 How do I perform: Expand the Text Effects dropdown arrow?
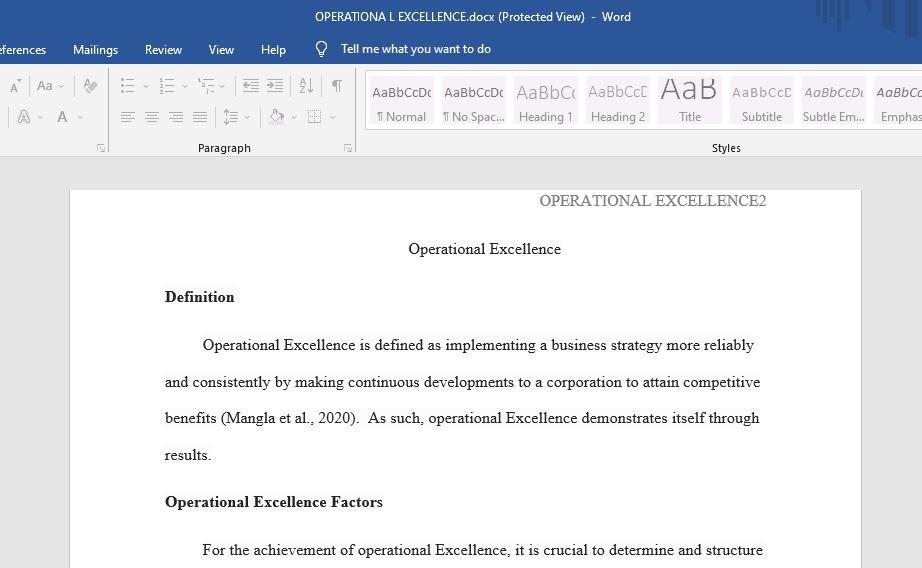tap(40, 118)
